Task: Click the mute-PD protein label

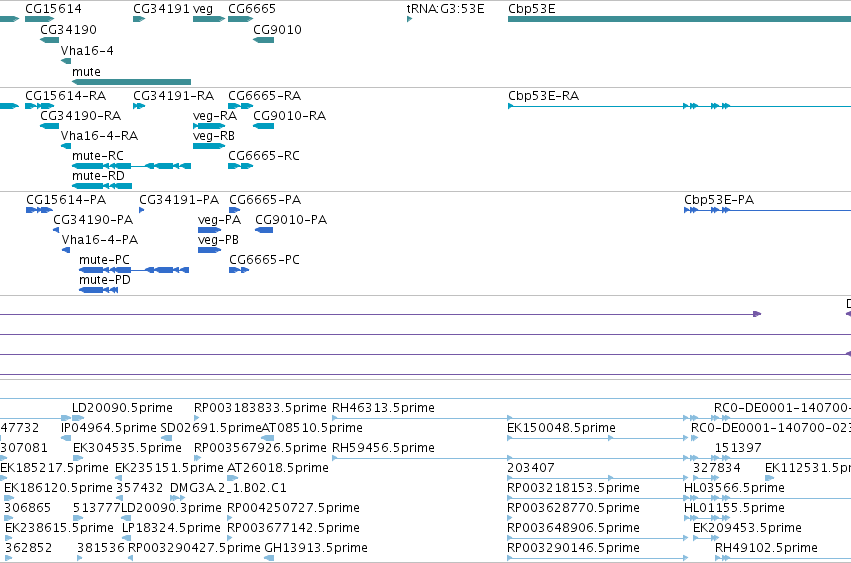Action: click(105, 280)
